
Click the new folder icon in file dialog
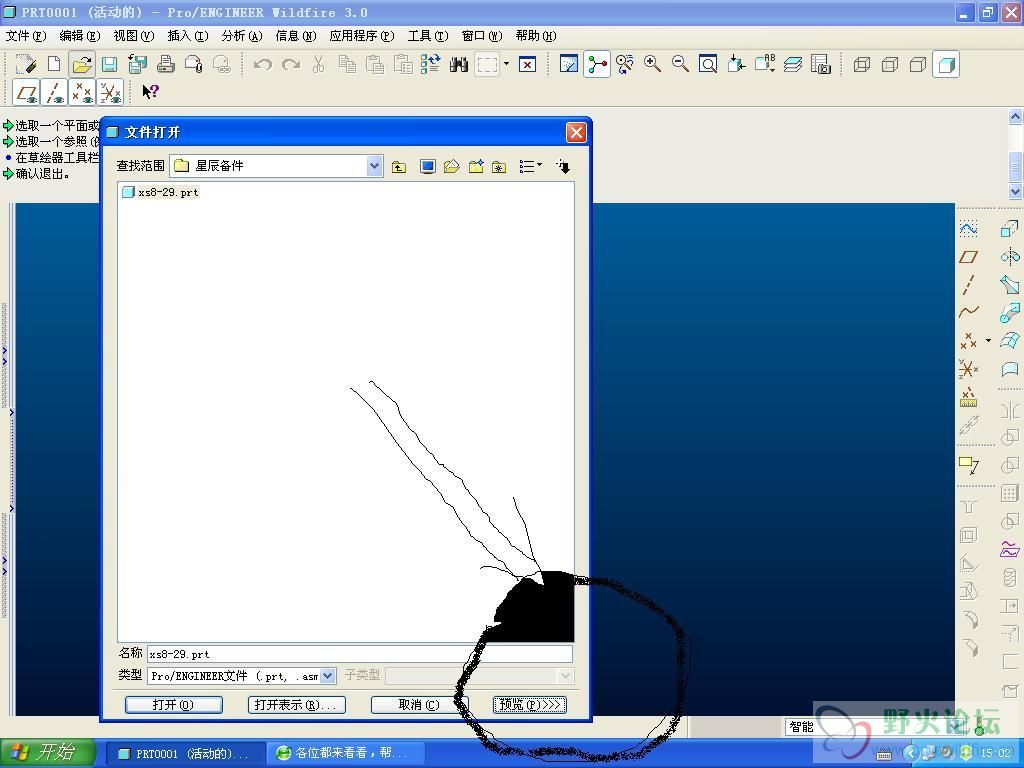pyautogui.click(x=476, y=167)
